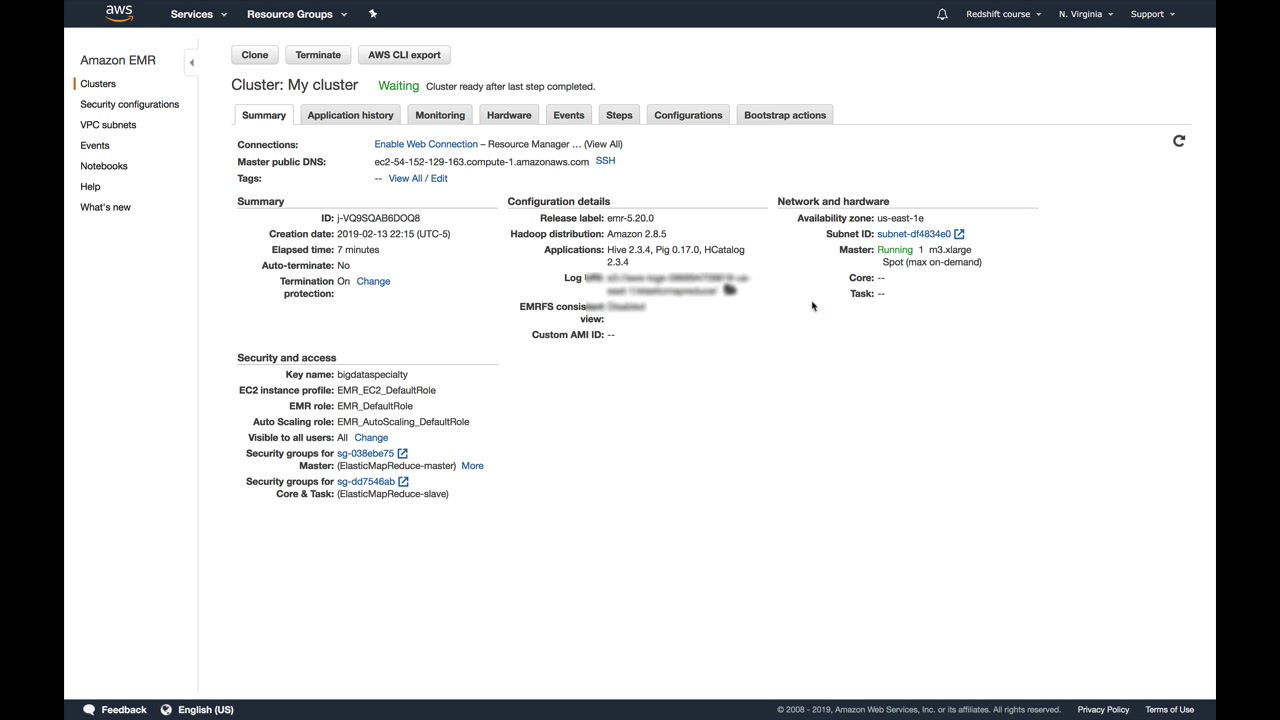Open the Configurations tab
Viewport: 1280px width, 720px height.
[x=688, y=115]
